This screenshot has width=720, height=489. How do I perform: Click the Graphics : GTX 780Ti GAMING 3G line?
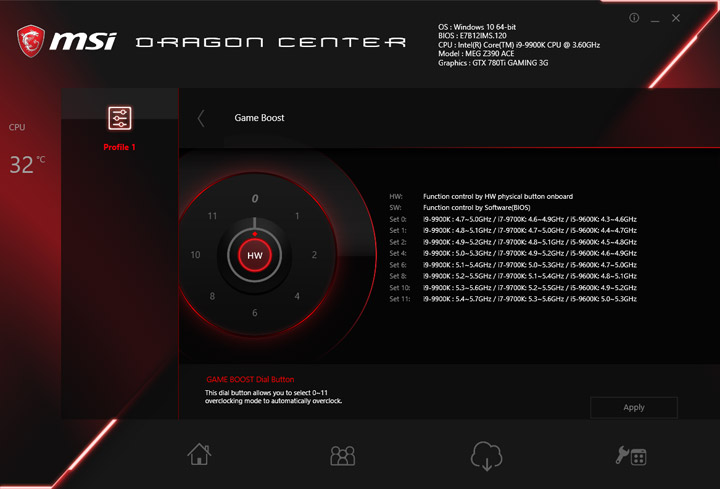(x=493, y=63)
